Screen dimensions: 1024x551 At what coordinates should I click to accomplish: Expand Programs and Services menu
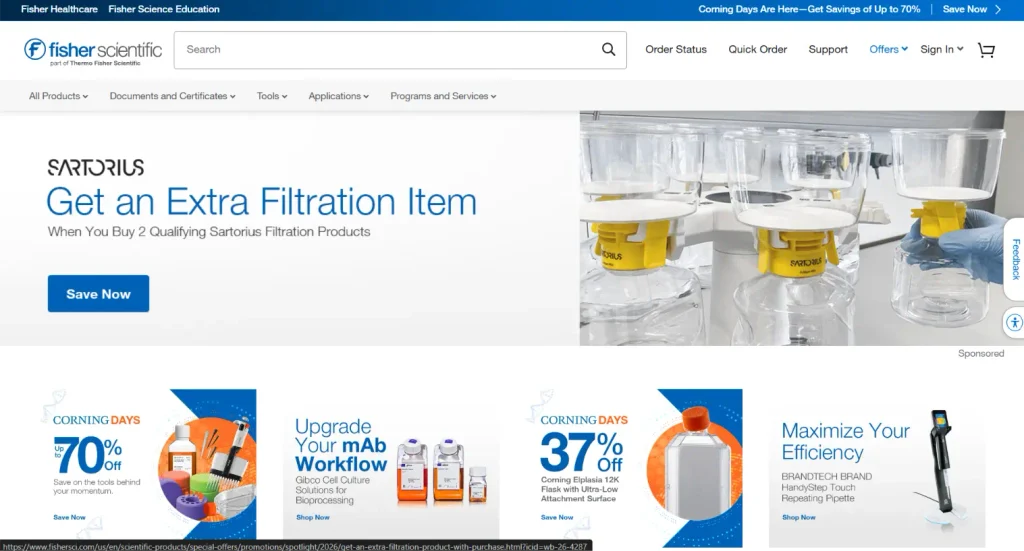(x=443, y=96)
